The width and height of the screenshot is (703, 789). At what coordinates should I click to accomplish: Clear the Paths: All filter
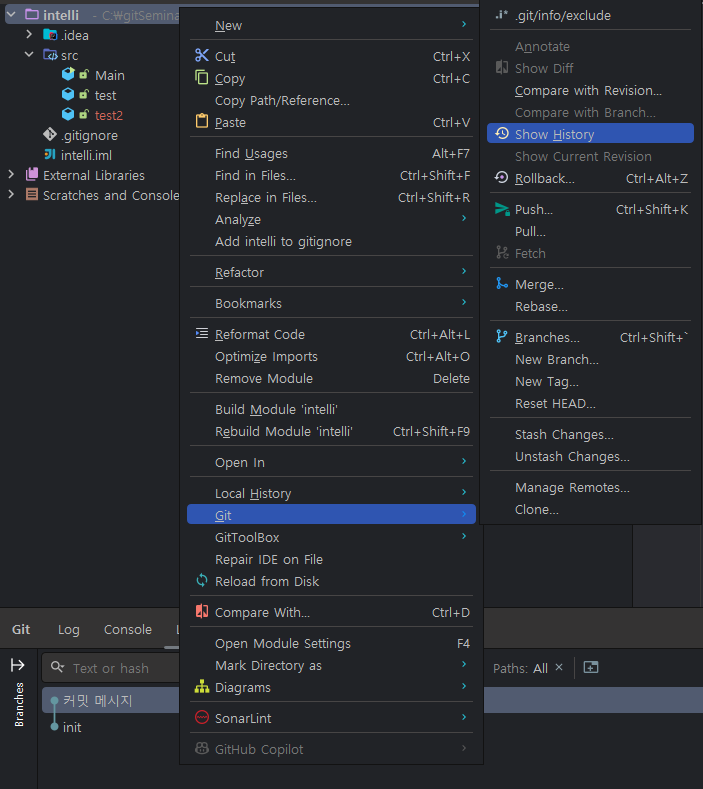pos(559,667)
